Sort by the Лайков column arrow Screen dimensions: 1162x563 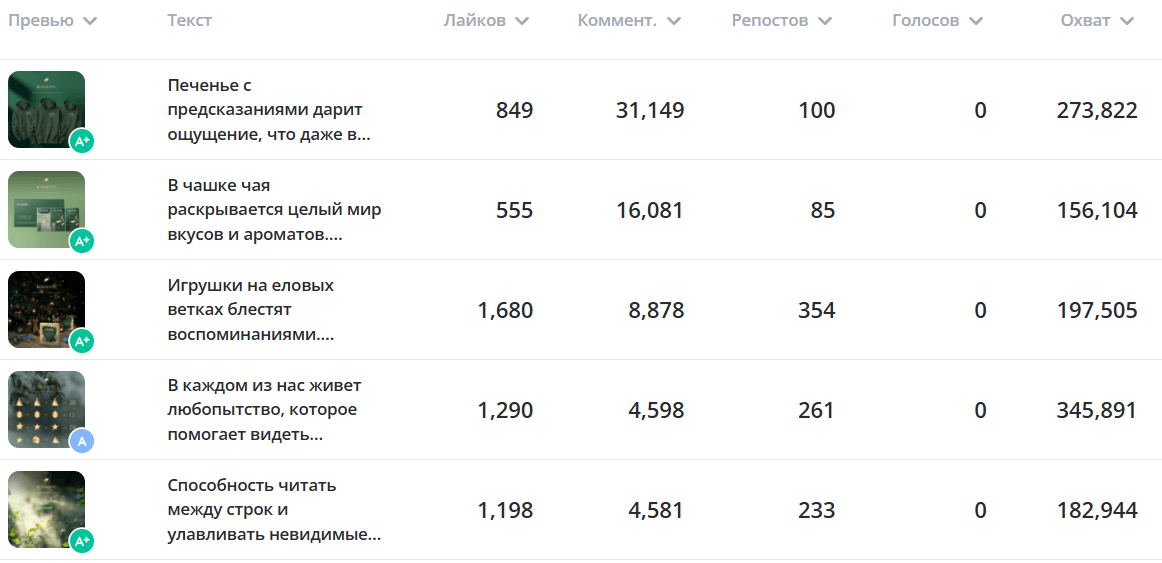pyautogui.click(x=522, y=21)
